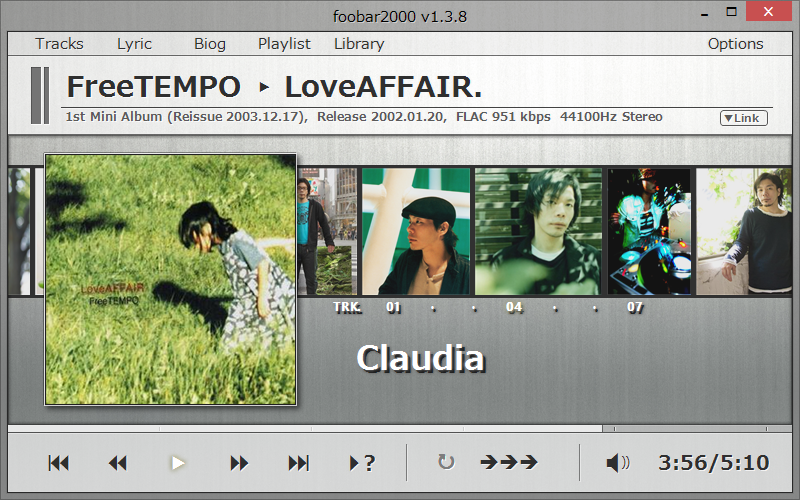Click the album title LoveAFFAIR.
The width and height of the screenshot is (800, 500).
(383, 87)
